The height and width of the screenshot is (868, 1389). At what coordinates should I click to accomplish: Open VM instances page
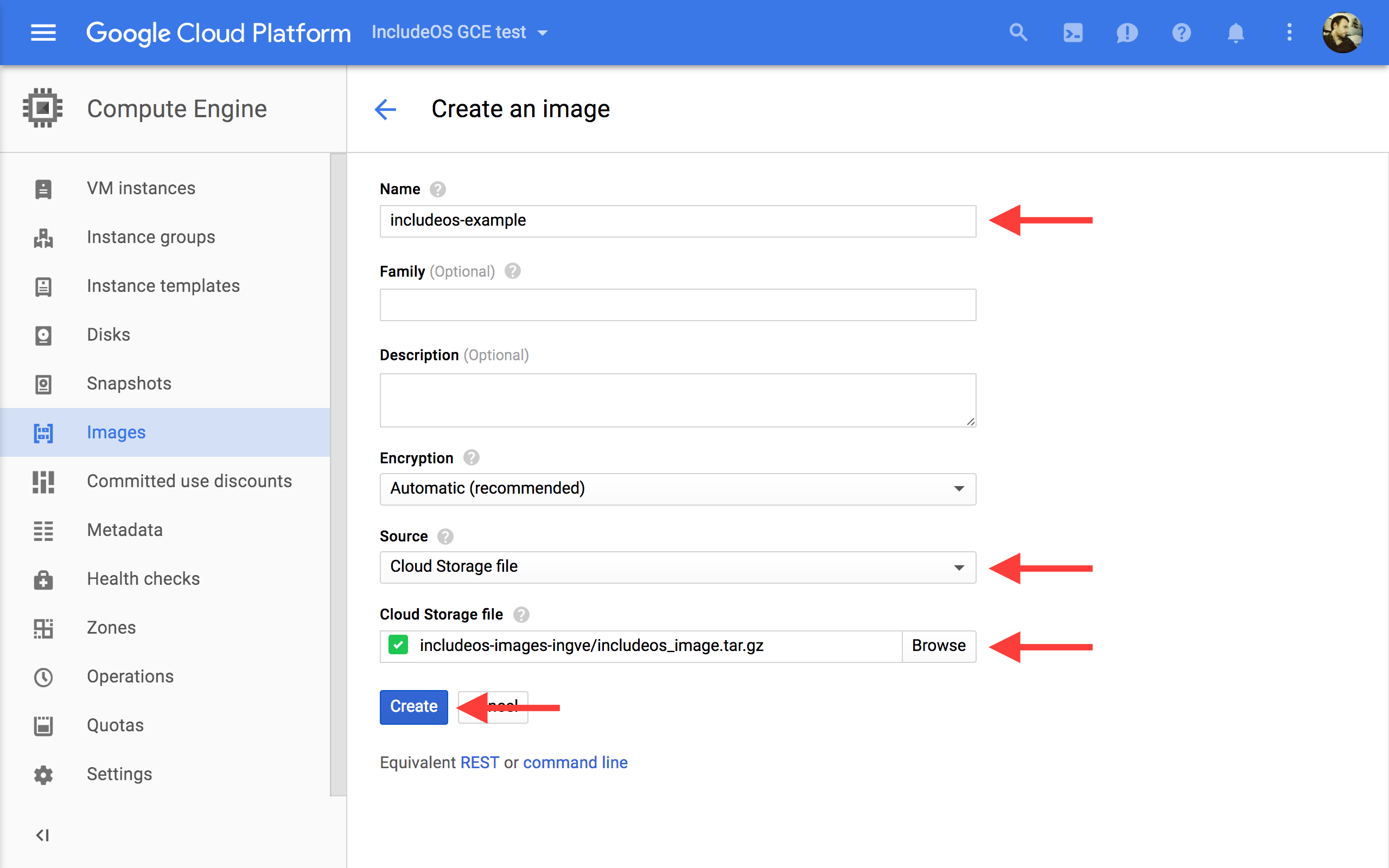tap(165, 189)
